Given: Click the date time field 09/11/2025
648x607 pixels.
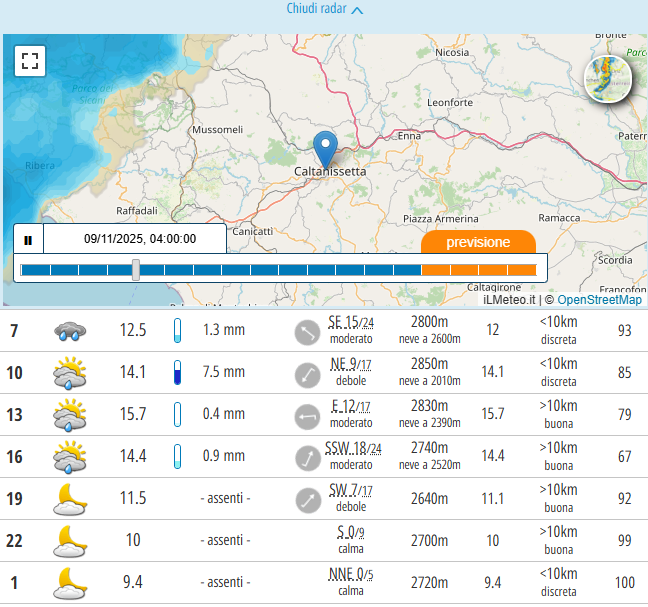Looking at the screenshot, I should pyautogui.click(x=139, y=240).
